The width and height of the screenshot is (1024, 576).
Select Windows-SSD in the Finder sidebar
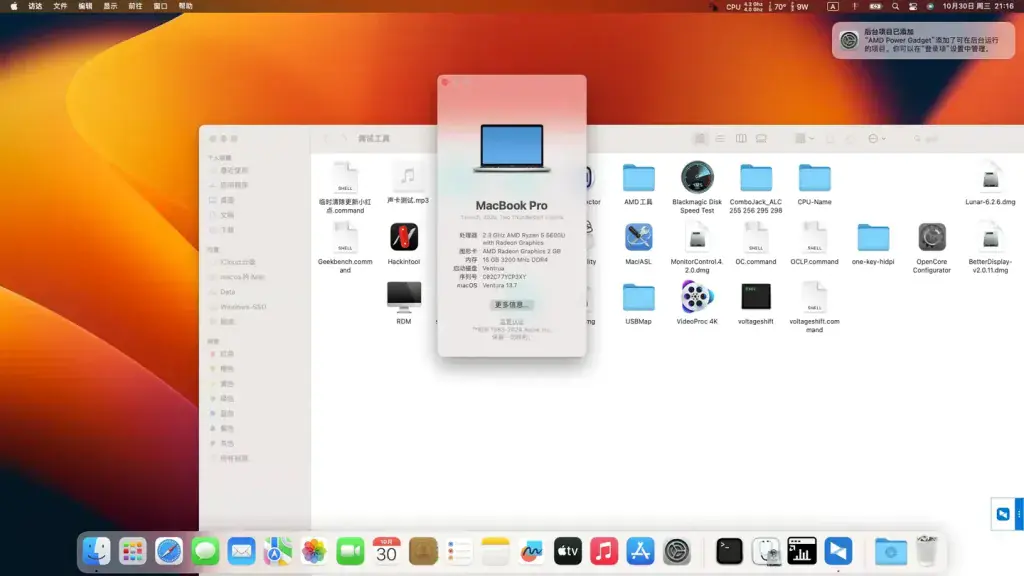(x=243, y=307)
